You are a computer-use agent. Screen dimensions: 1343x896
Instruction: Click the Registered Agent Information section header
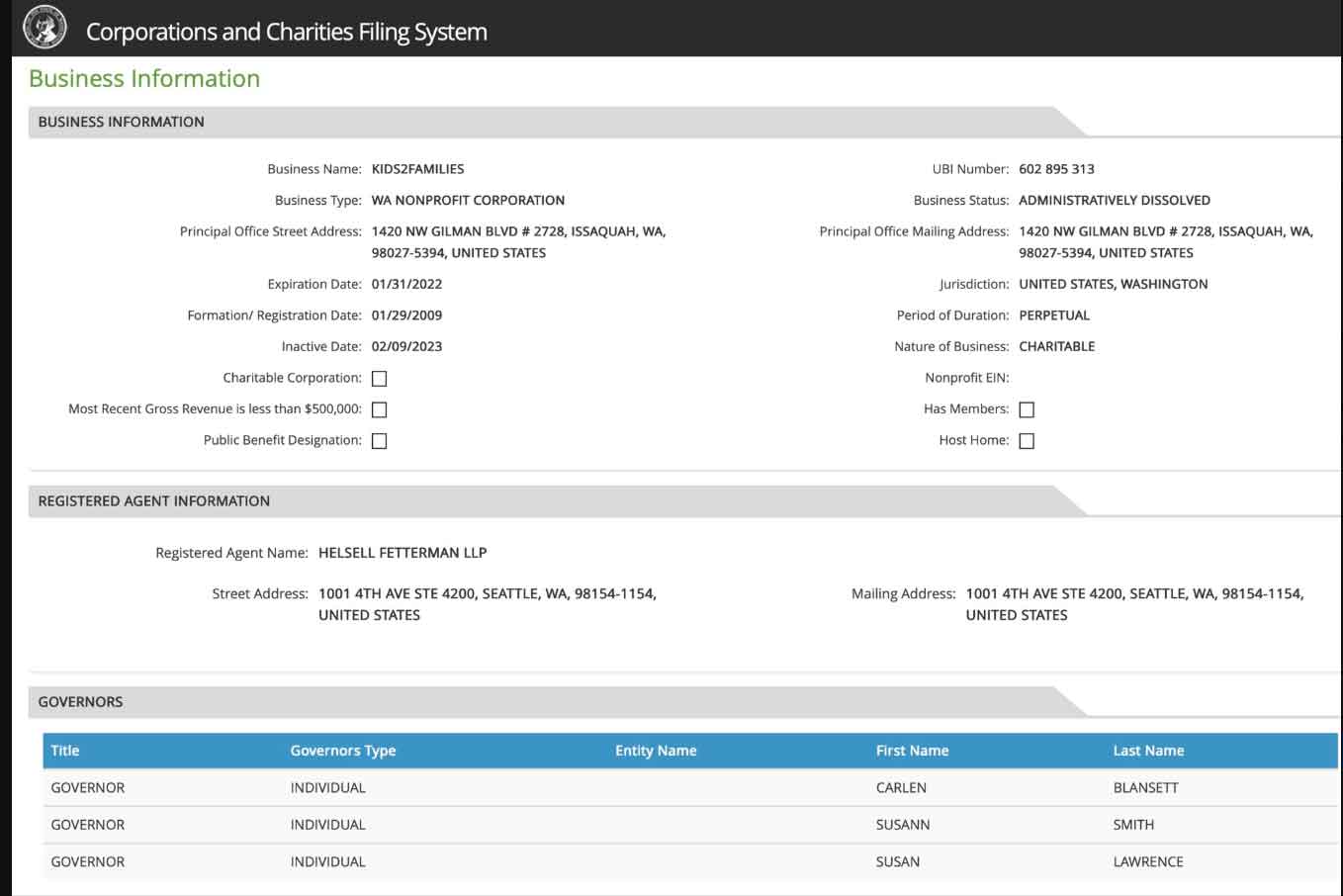[153, 501]
